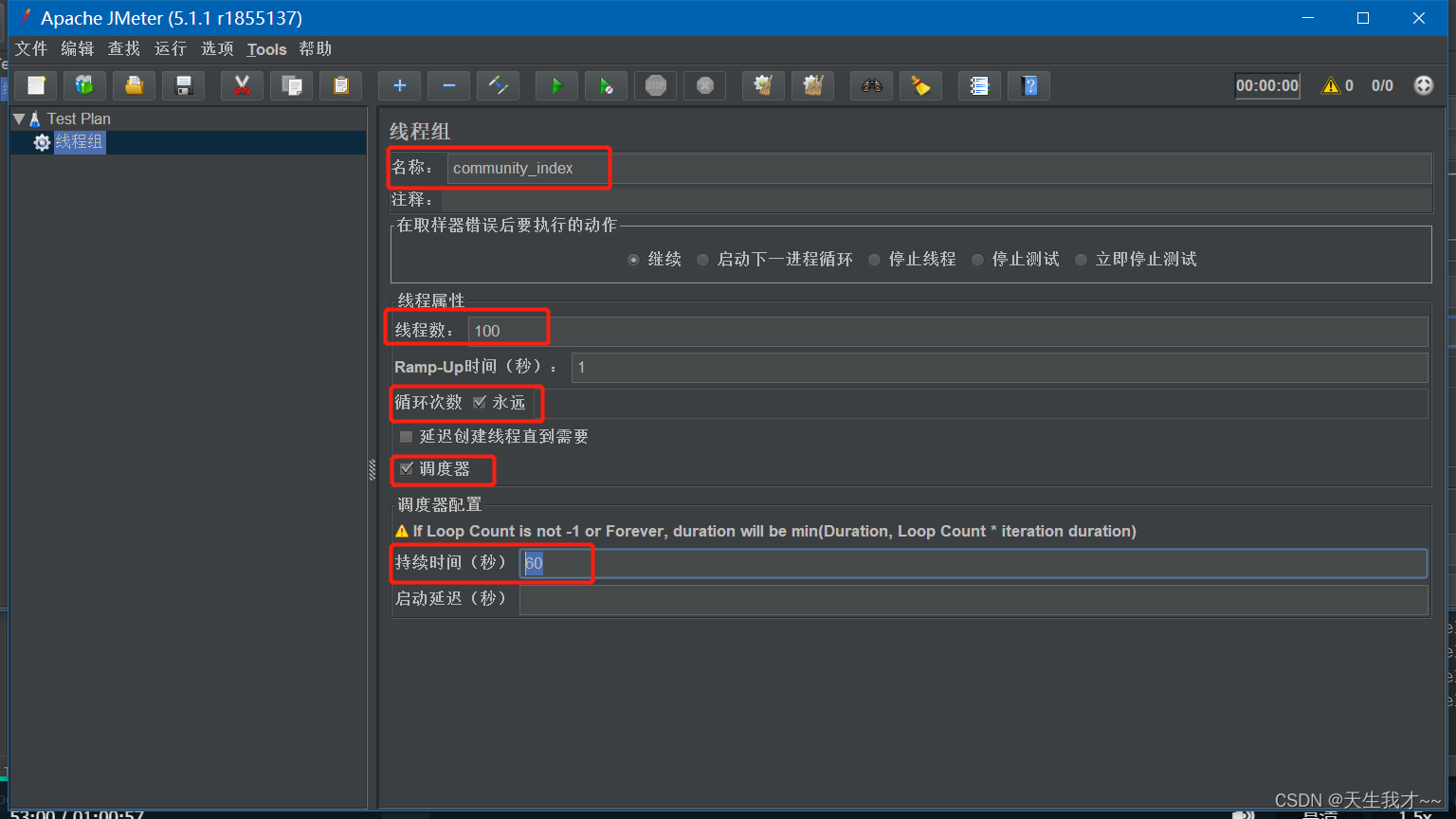Click the remote engine status icon
Viewport: 1456px width, 819px height.
[1424, 85]
